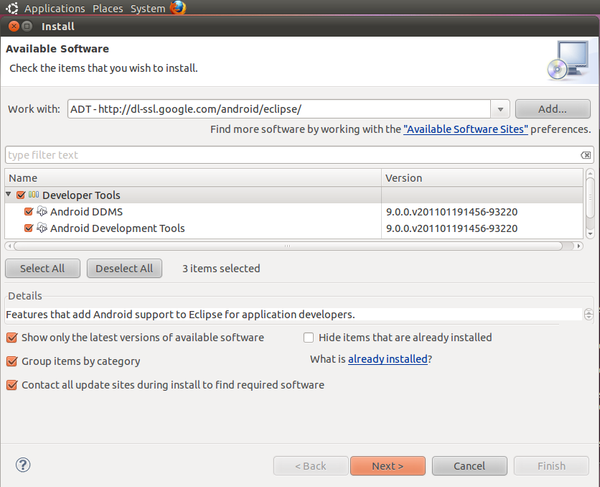Click the Details text stepper arrows
Screen dimensions: 600x487
click(589, 314)
